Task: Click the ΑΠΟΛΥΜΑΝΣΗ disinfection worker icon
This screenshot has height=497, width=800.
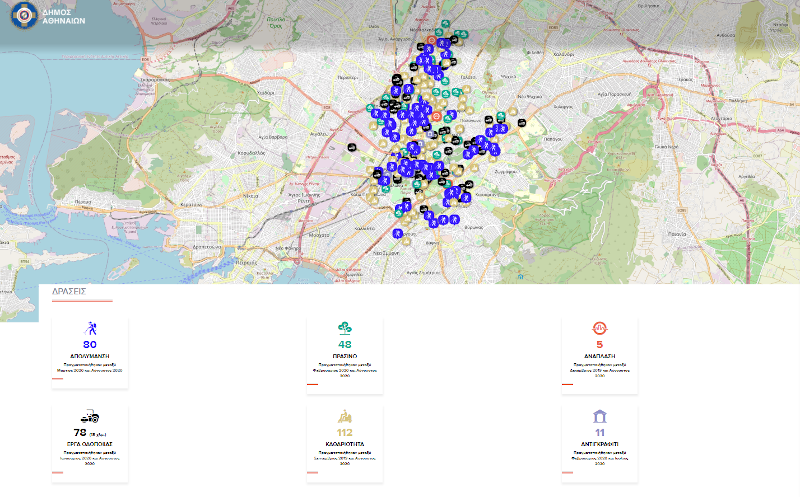Action: pos(90,328)
